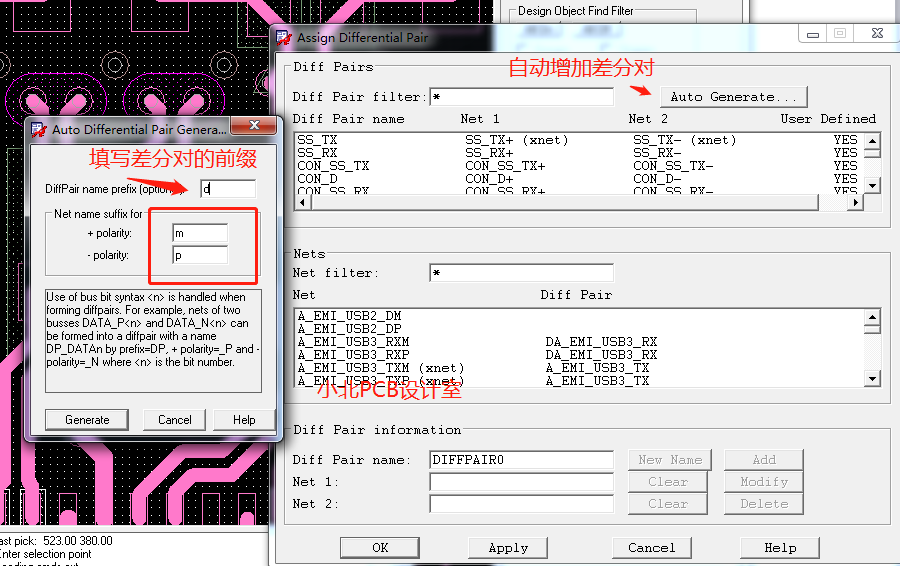This screenshot has height=566, width=900.
Task: Click the Modify button
Action: 763,482
